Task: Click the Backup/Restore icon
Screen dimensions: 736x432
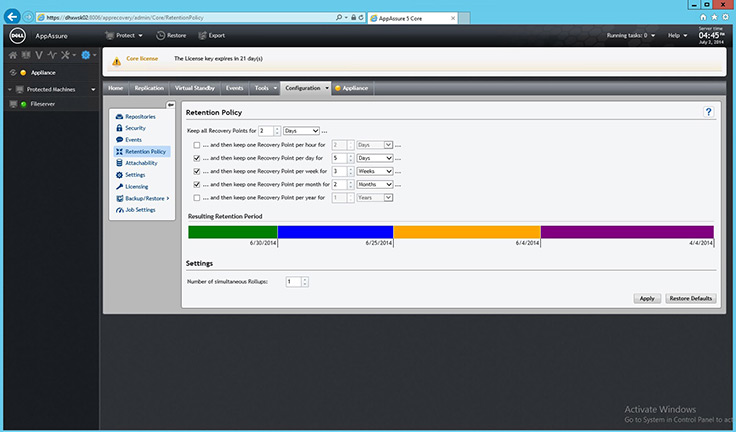Action: 119,198
